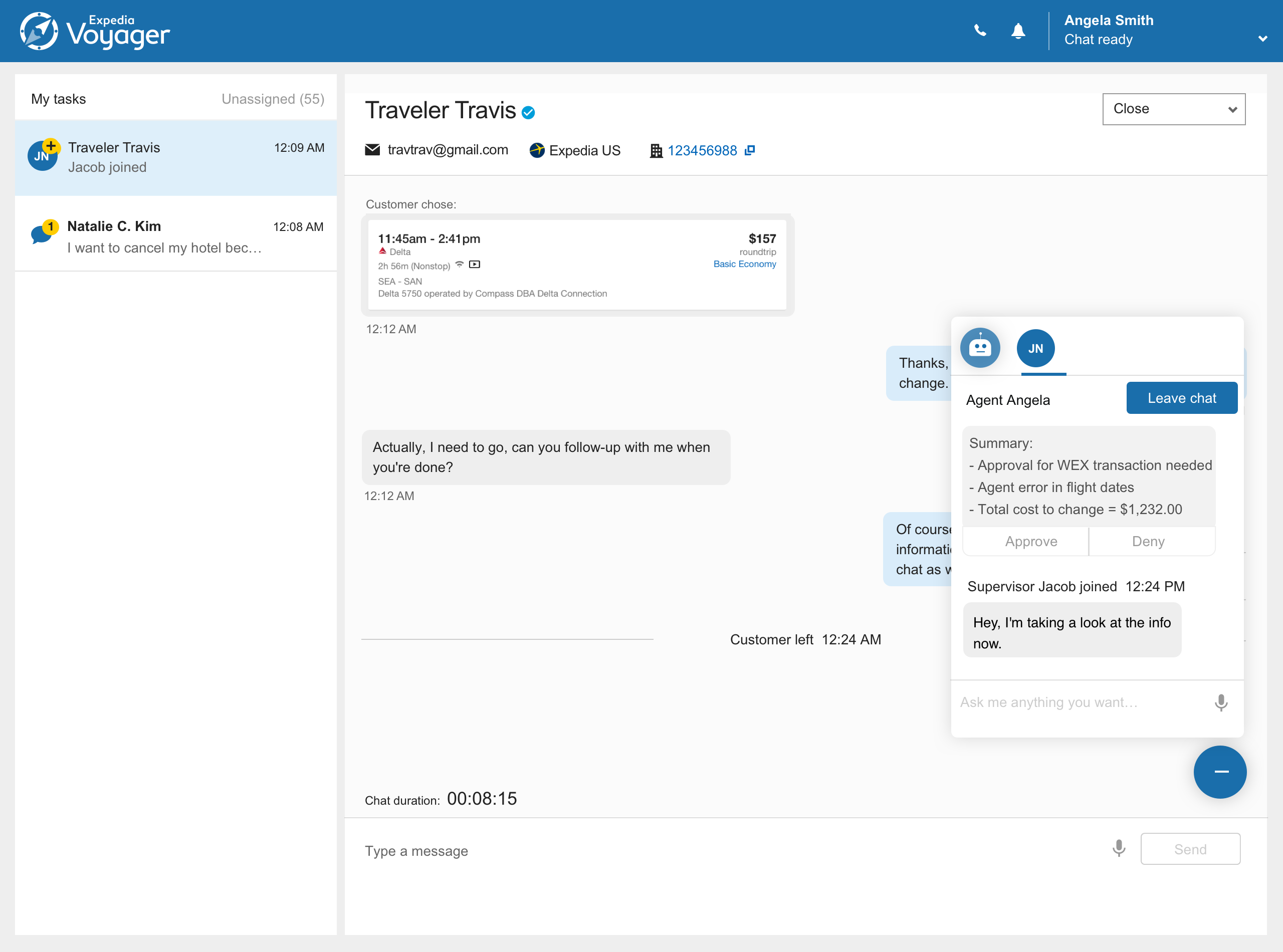
Task: Switch to Unassigned (55) tab
Action: click(x=273, y=99)
